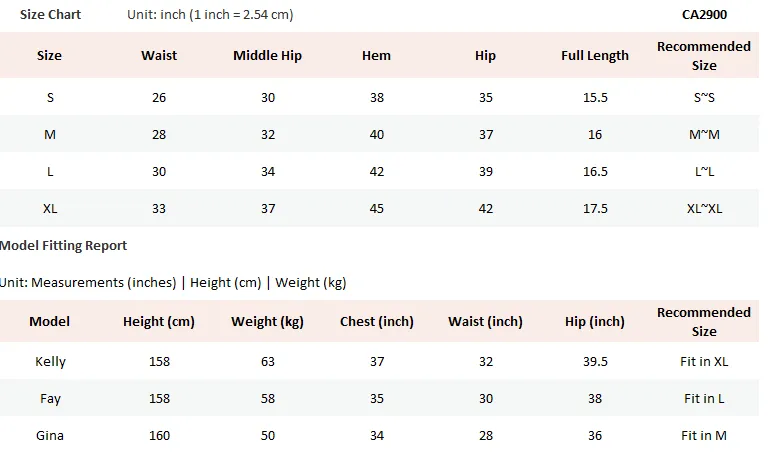
Task: Select the M~M recommended size cell
Action: click(x=704, y=135)
